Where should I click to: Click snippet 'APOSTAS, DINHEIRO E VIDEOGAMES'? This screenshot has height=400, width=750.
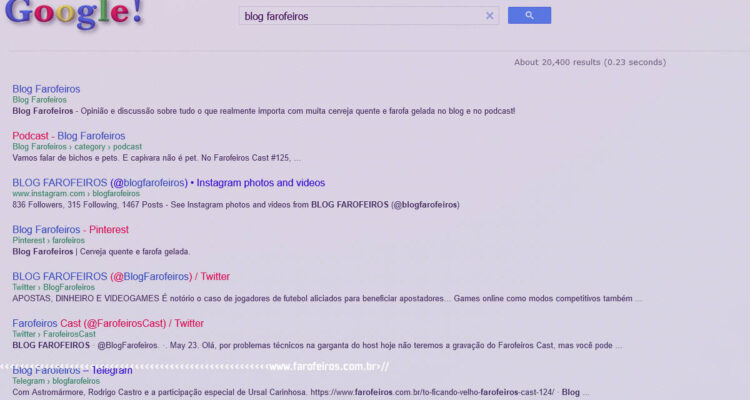pos(327,299)
